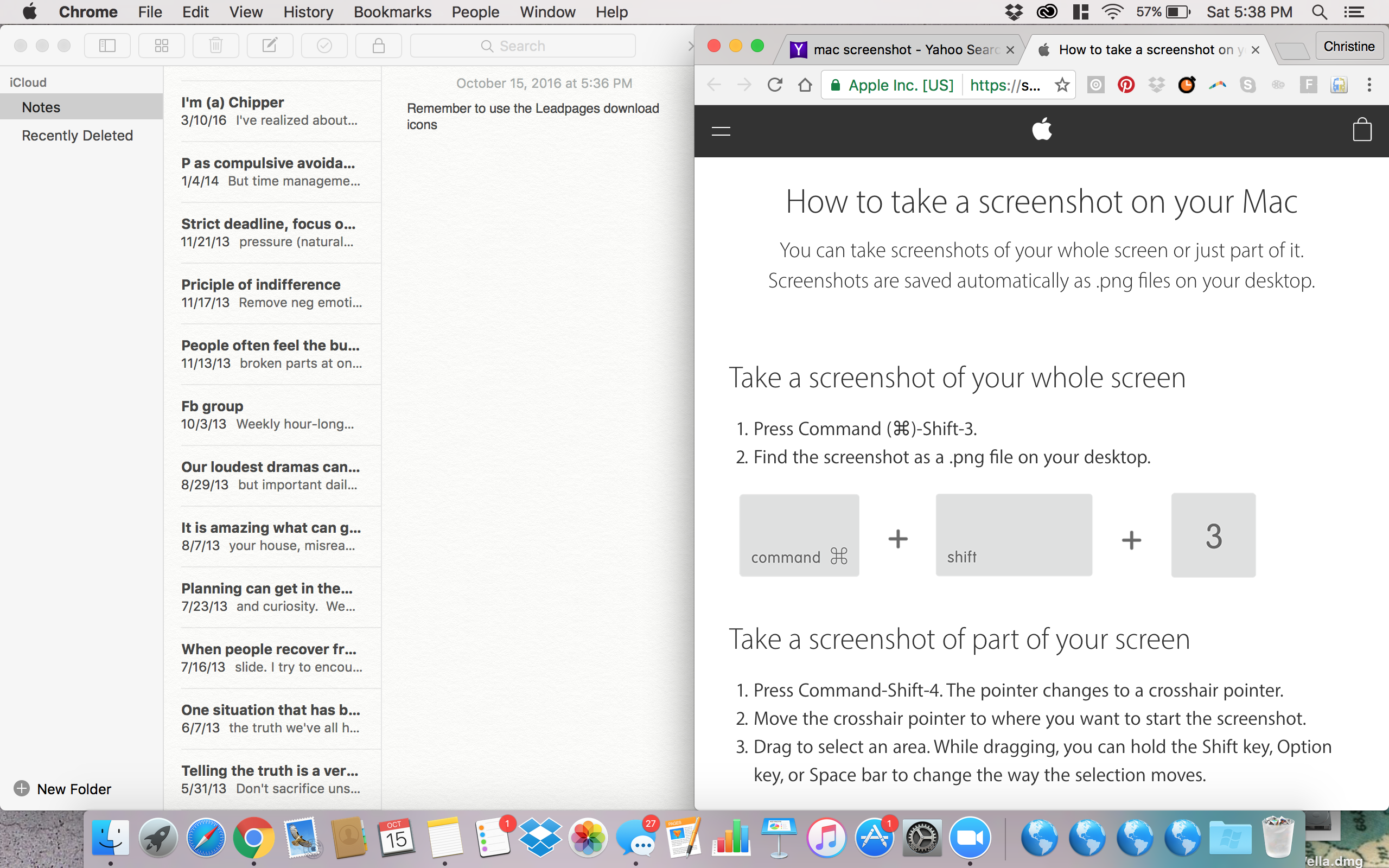Open the note Strict deadline, focus o...
The height and width of the screenshot is (868, 1389).
(x=272, y=233)
